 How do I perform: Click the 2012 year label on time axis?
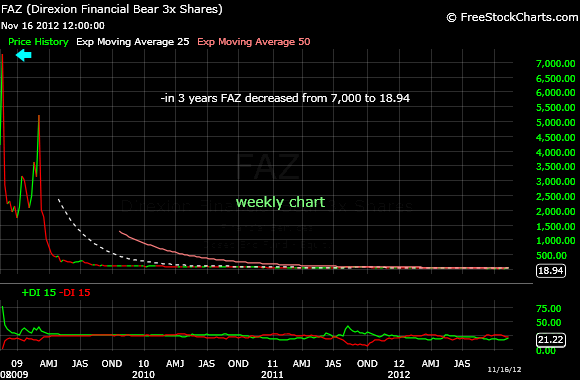coord(399,374)
